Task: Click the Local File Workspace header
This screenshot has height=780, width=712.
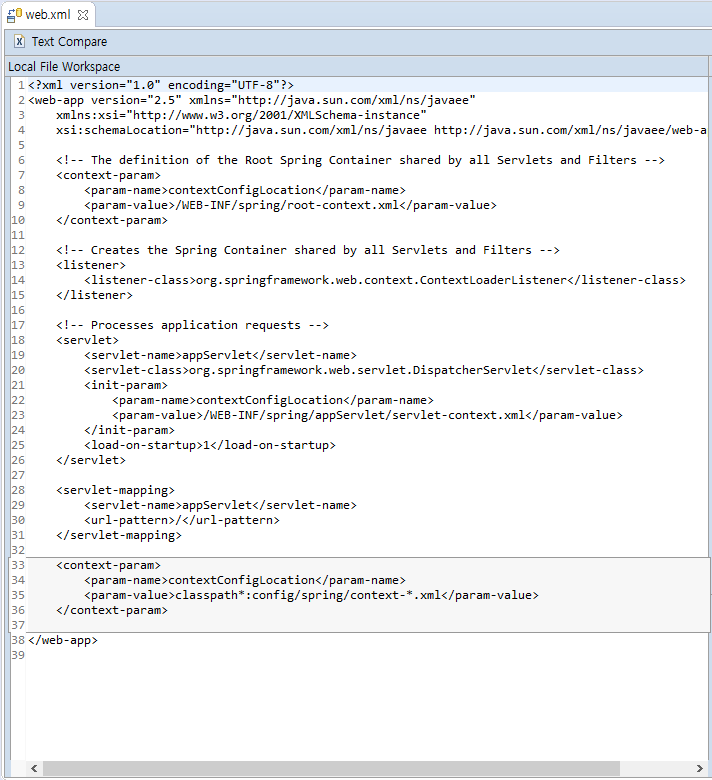Action: [x=64, y=66]
